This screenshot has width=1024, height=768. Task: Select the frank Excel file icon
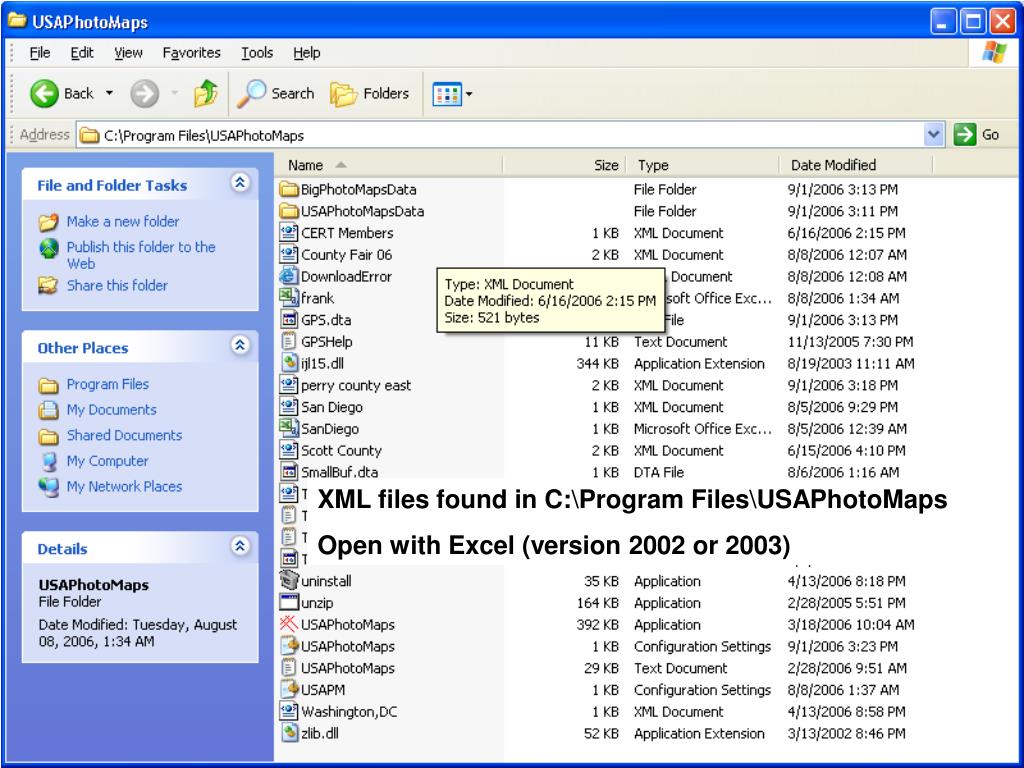288,298
